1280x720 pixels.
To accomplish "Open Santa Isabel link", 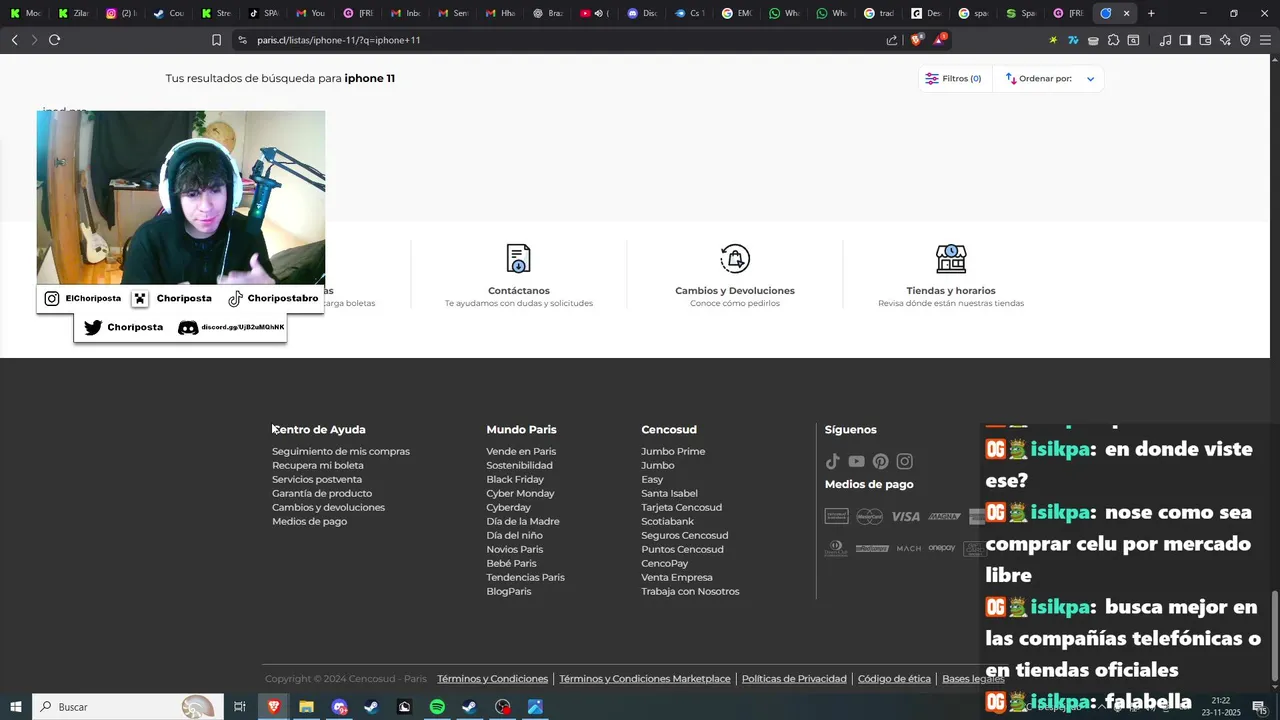I will [x=670, y=493].
